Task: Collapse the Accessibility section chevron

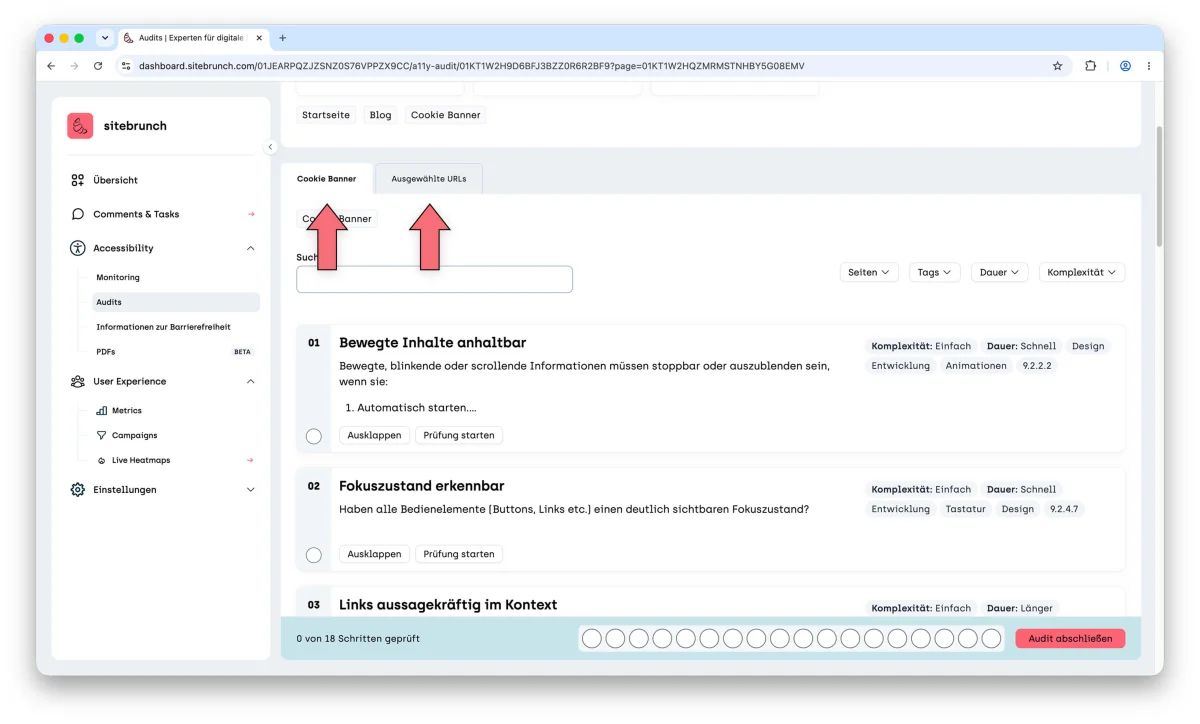Action: pyautogui.click(x=251, y=248)
